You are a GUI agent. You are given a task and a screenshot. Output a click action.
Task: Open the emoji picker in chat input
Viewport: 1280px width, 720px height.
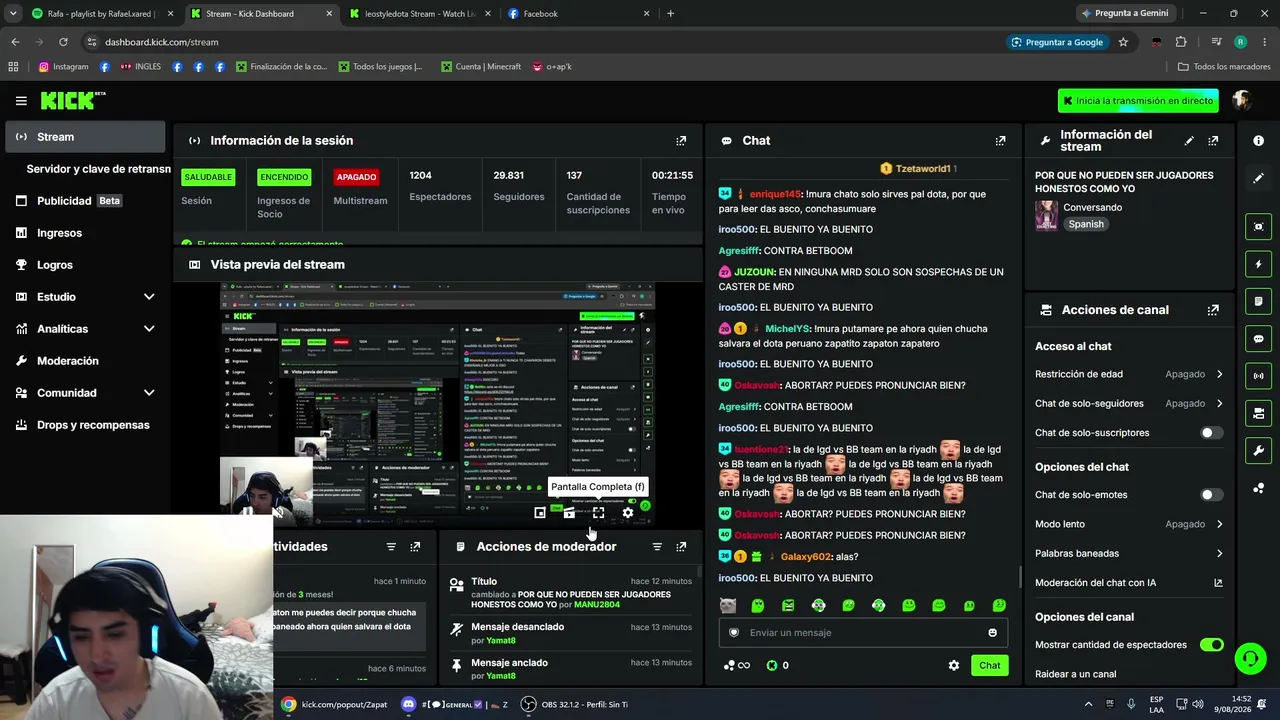click(992, 633)
